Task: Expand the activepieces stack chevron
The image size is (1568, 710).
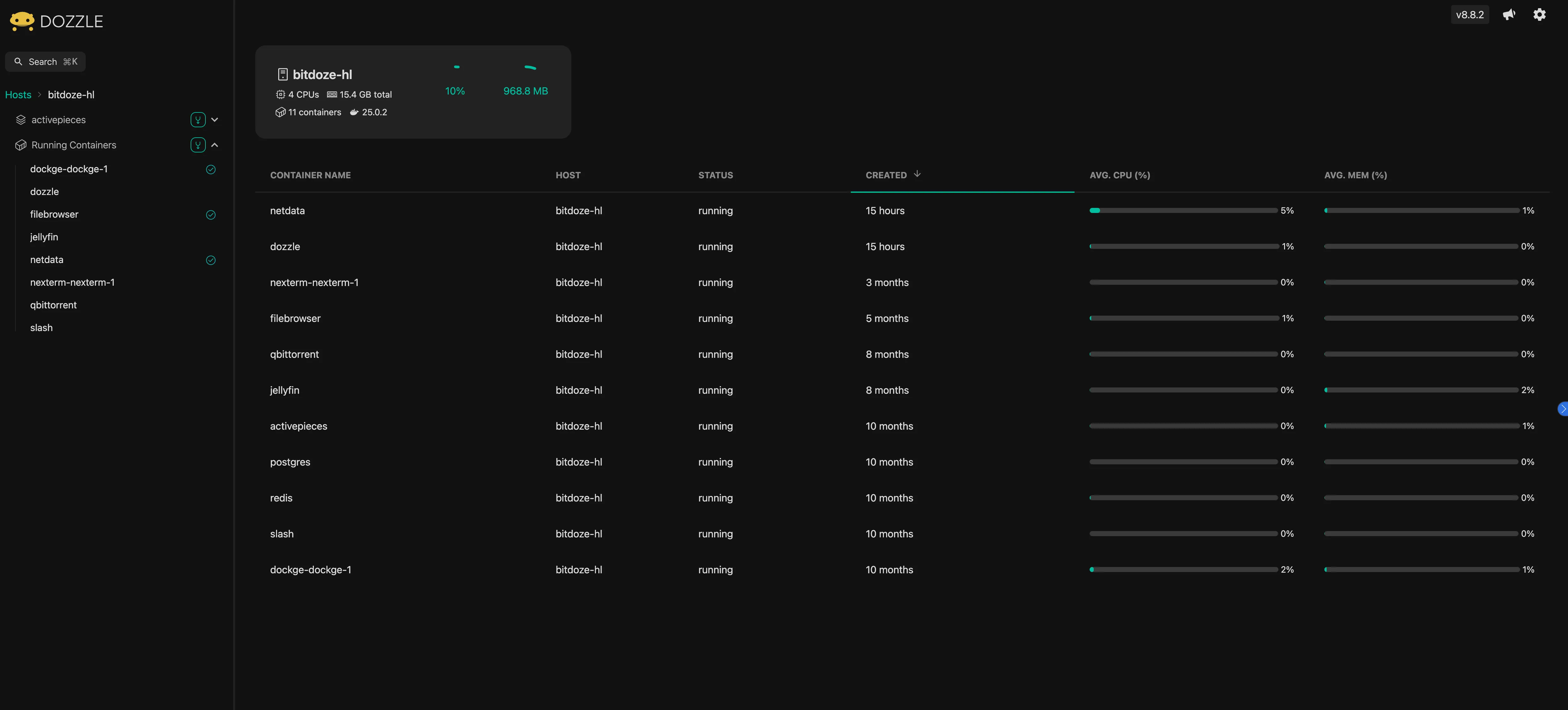Action: coord(215,120)
